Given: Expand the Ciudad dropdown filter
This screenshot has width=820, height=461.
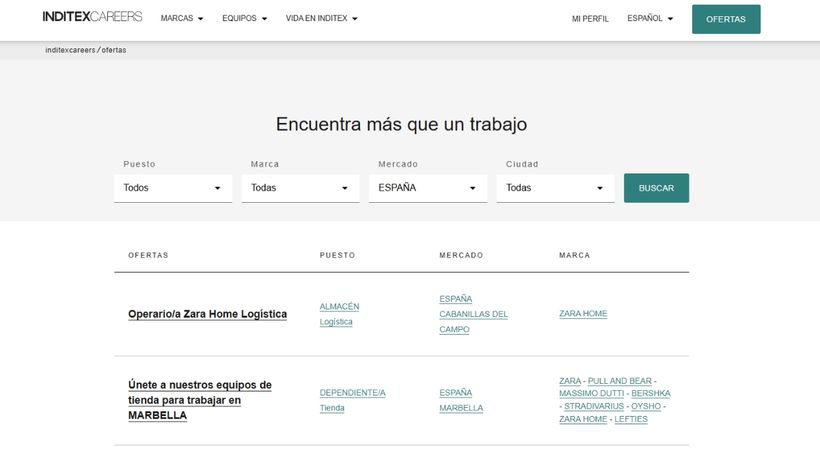Looking at the screenshot, I should 555,188.
